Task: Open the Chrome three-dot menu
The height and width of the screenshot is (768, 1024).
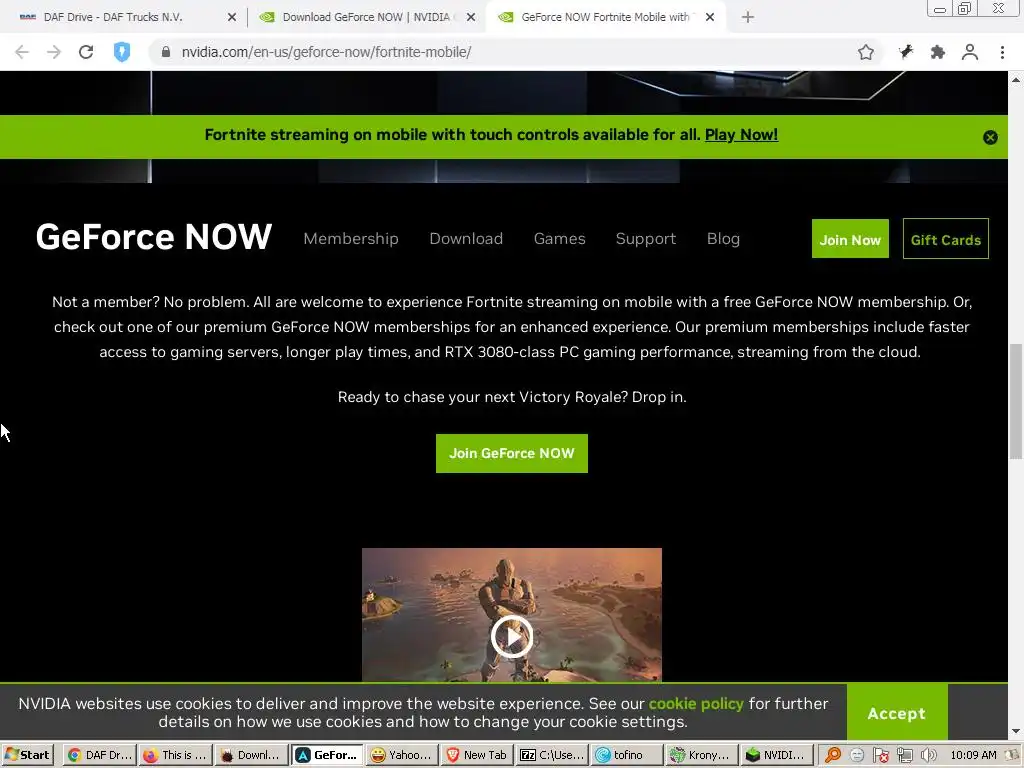Action: pyautogui.click(x=1002, y=52)
